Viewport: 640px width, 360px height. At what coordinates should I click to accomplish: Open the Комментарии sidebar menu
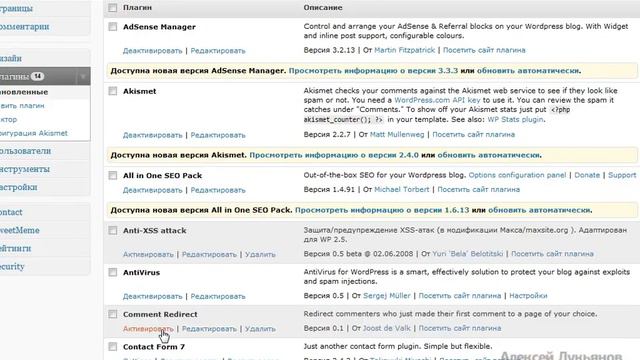(x=24, y=27)
